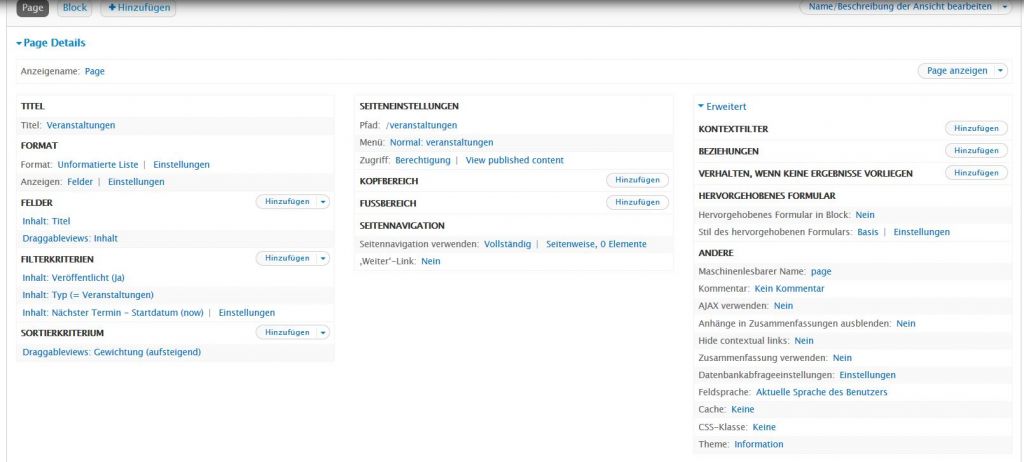Add a Kontextfilter with Hinzufügen

click(x=975, y=129)
